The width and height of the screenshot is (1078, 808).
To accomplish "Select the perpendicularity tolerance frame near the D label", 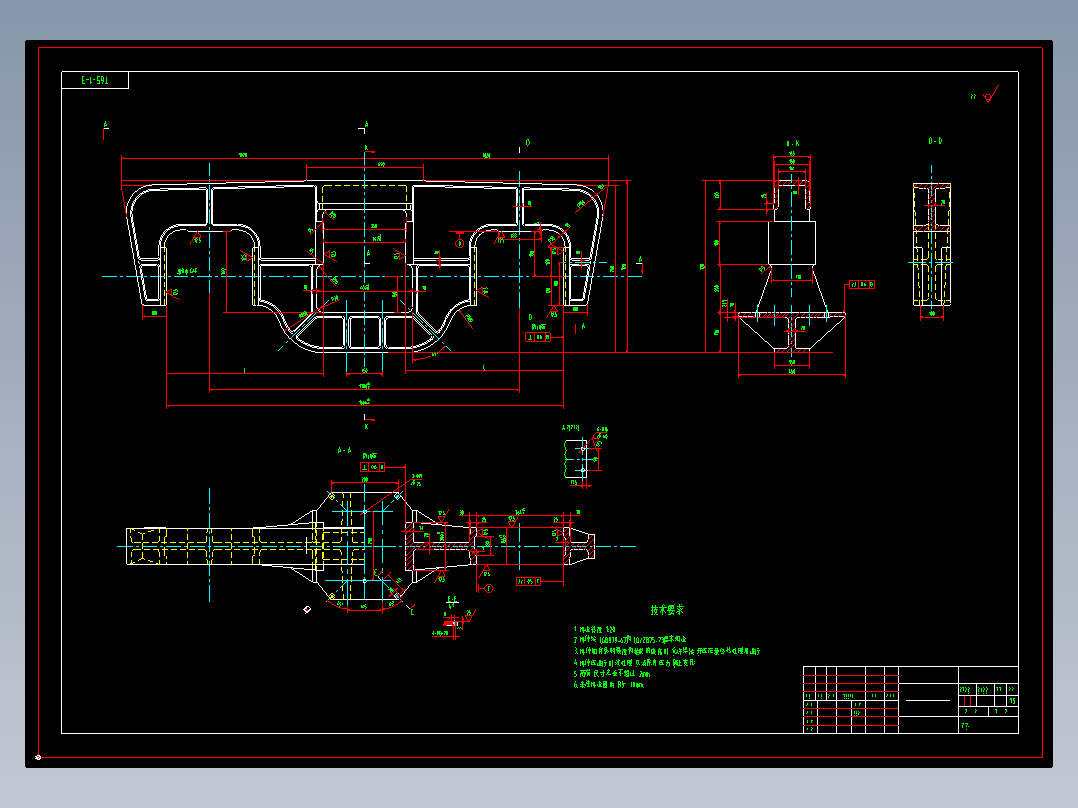I will 538,337.
